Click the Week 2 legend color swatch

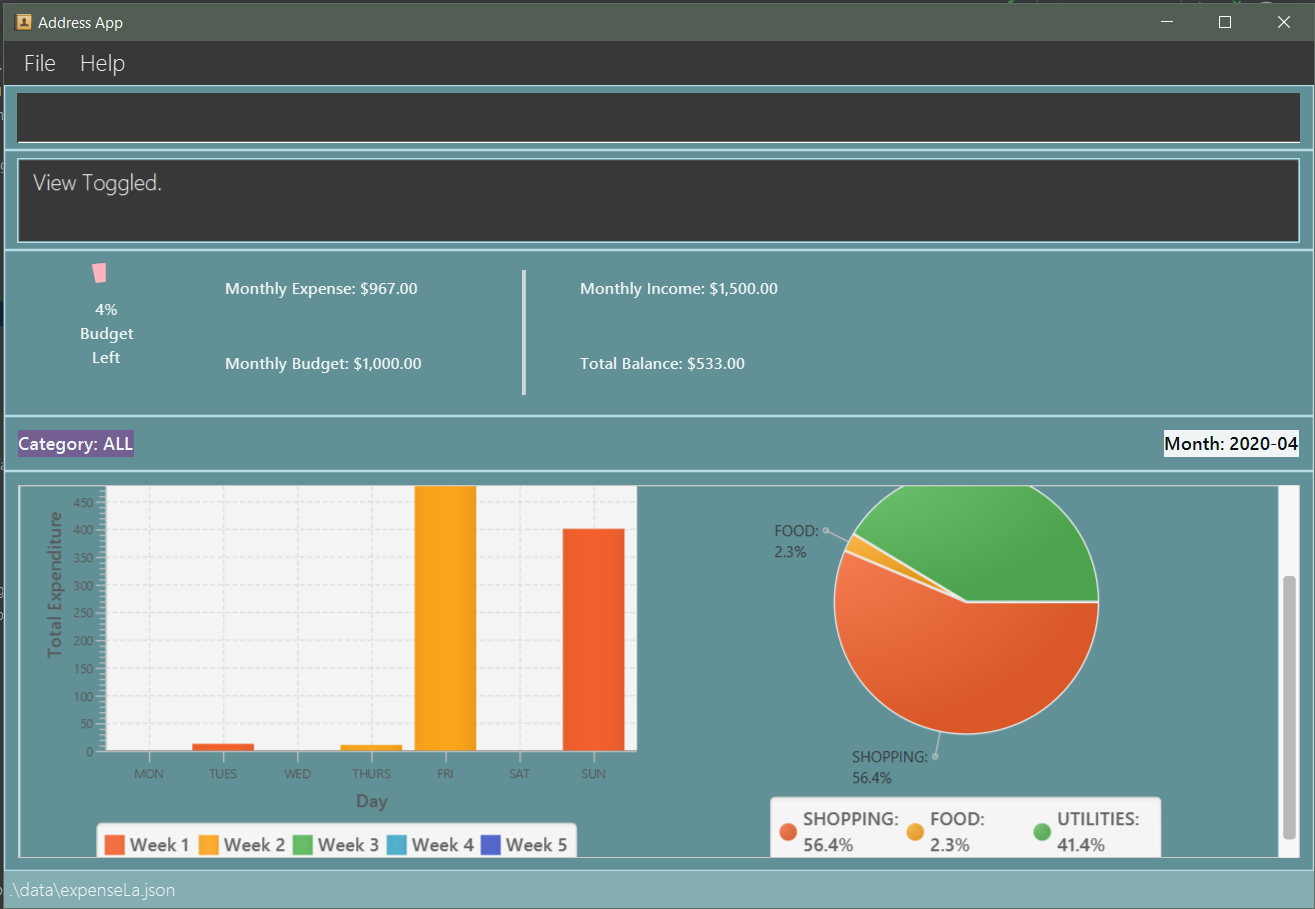[209, 845]
